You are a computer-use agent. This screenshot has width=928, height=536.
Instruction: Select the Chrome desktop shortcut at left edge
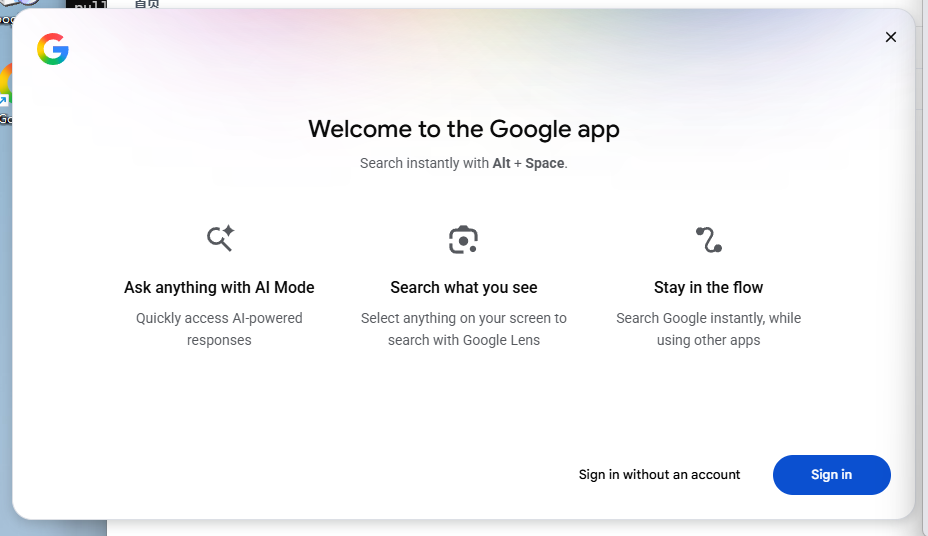pyautogui.click(x=5, y=92)
